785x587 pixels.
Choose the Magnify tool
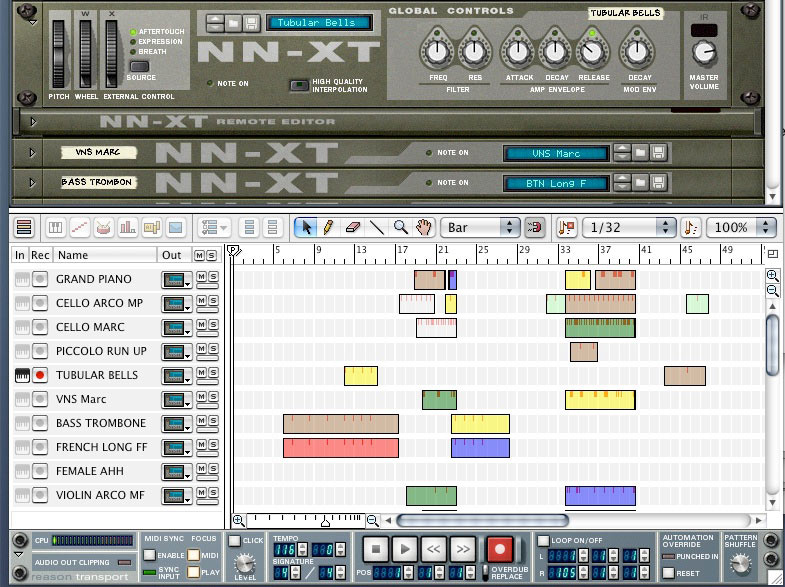[400, 228]
